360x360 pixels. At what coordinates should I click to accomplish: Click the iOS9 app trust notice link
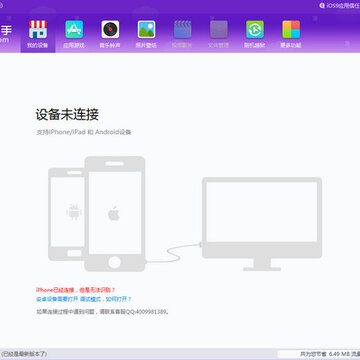pos(340,6)
